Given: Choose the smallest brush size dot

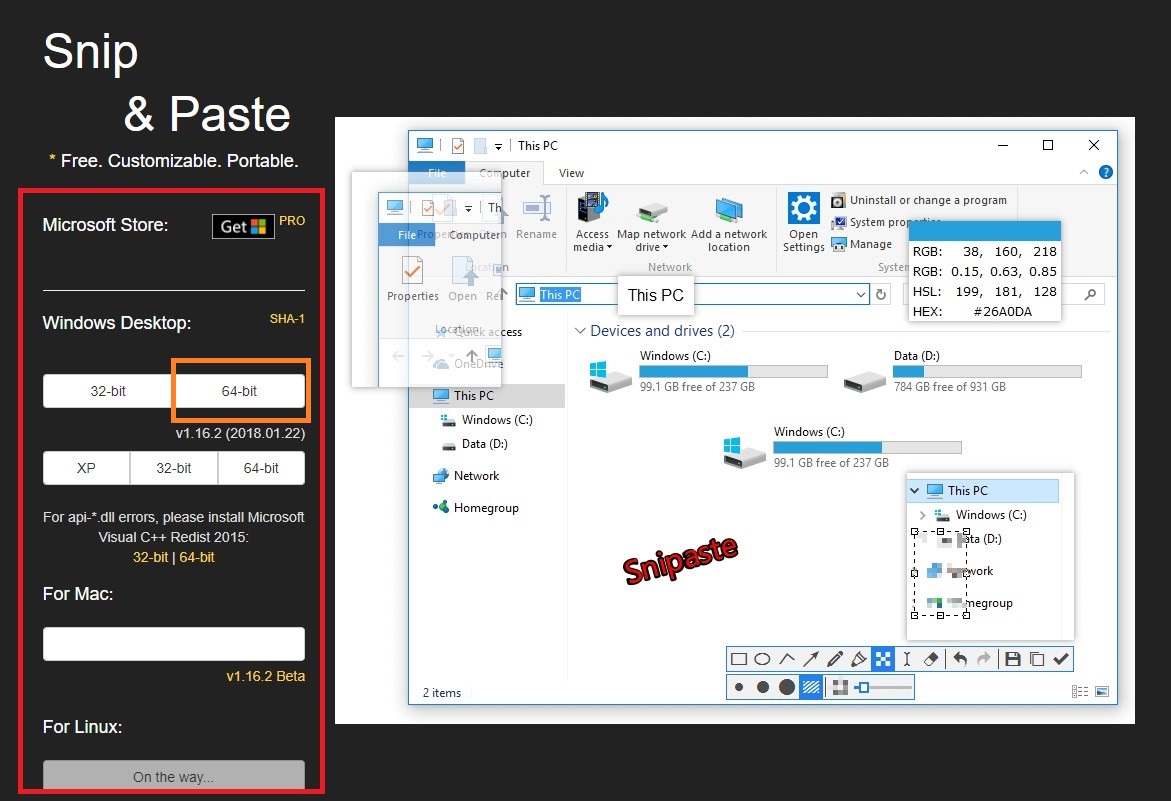Looking at the screenshot, I should [x=739, y=688].
